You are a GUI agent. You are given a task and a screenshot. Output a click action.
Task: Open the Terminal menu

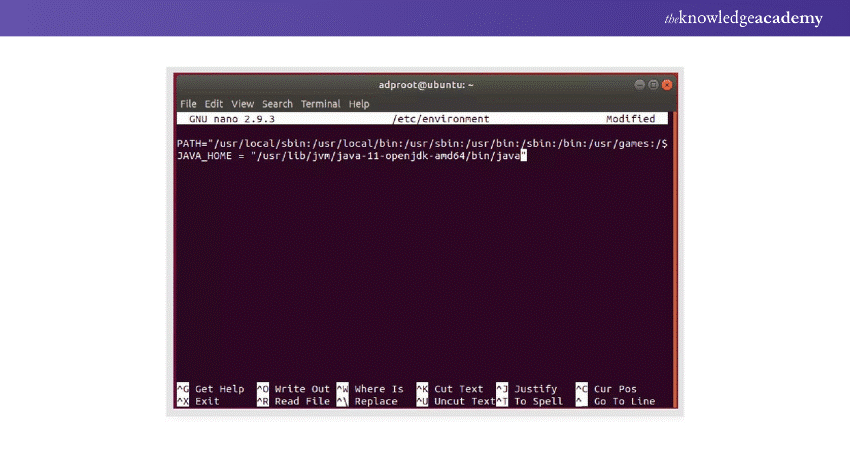(x=320, y=104)
